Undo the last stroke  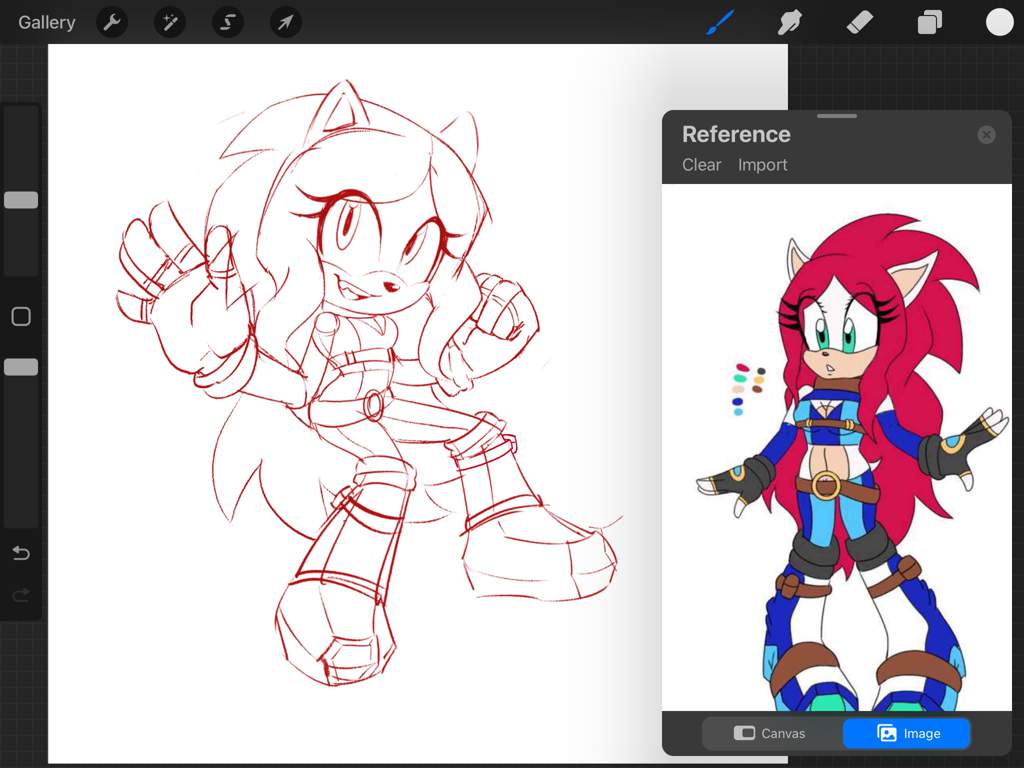tap(21, 553)
